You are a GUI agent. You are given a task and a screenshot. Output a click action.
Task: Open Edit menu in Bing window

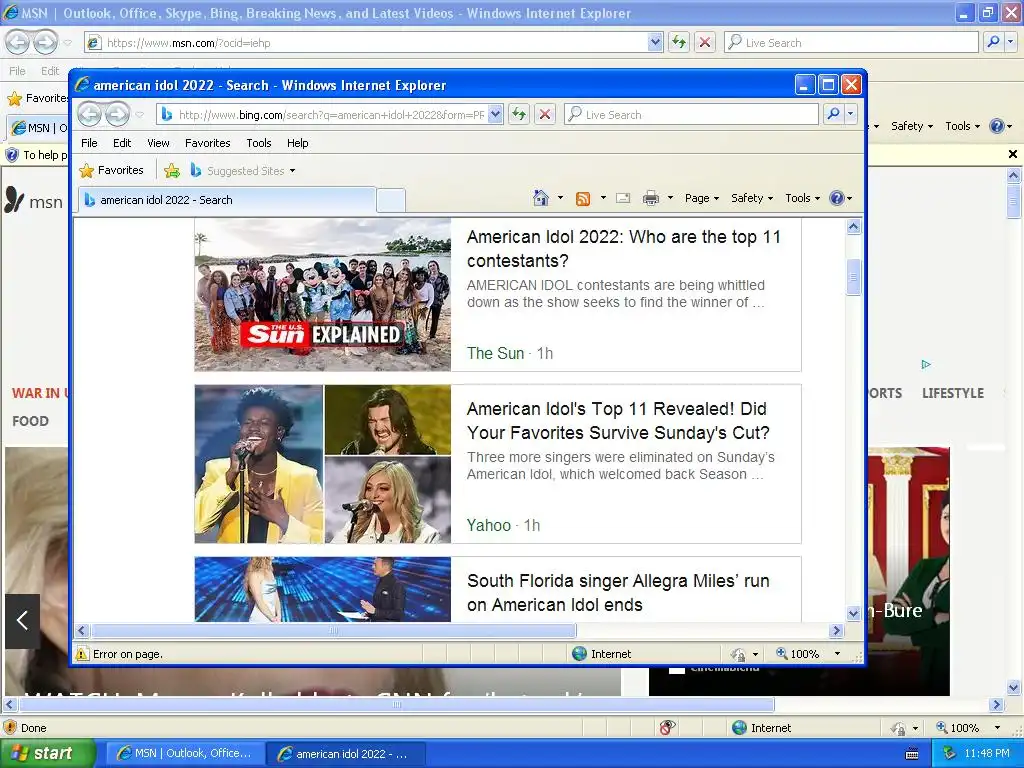pyautogui.click(x=121, y=143)
